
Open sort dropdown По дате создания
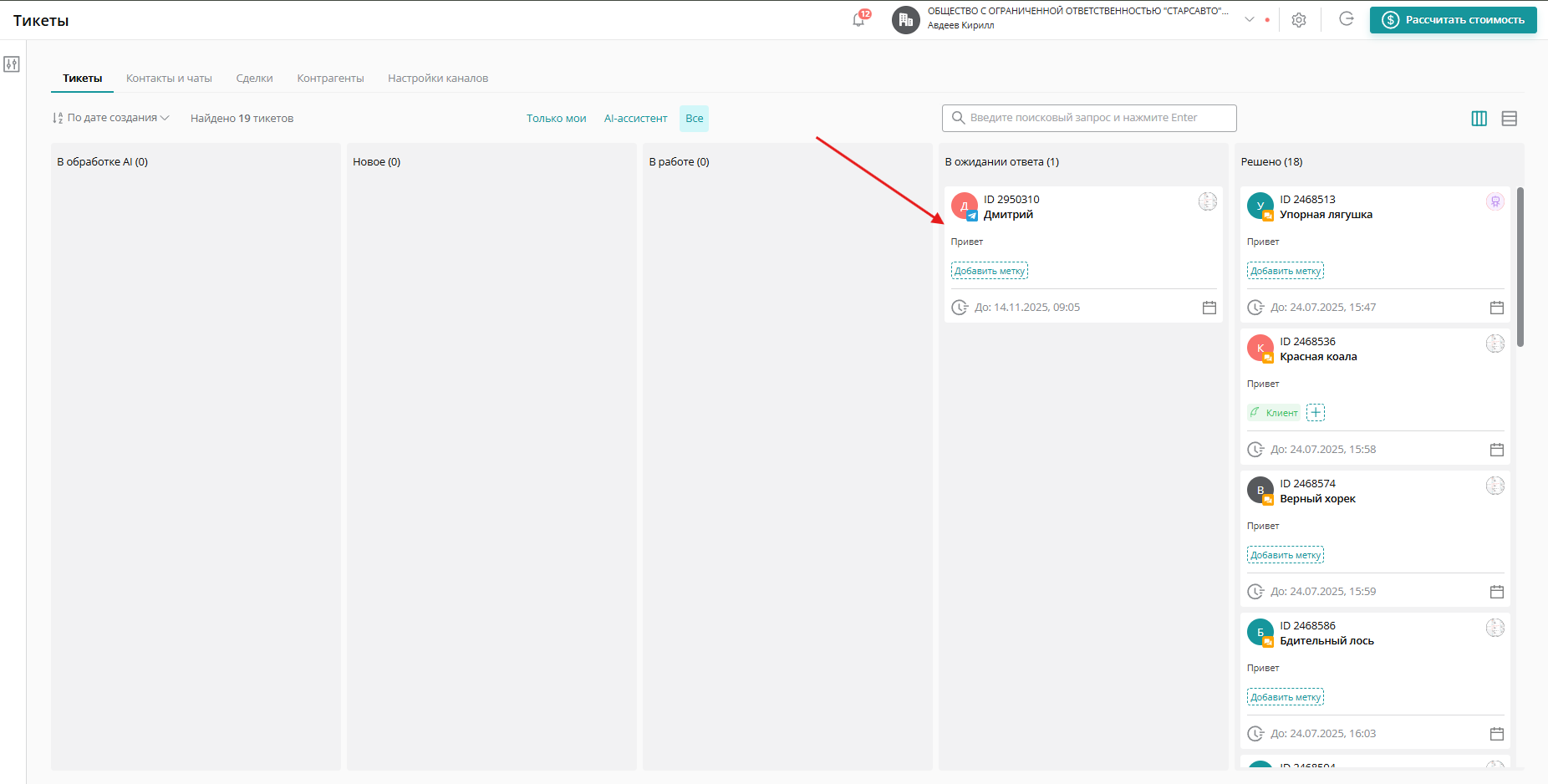click(x=111, y=118)
